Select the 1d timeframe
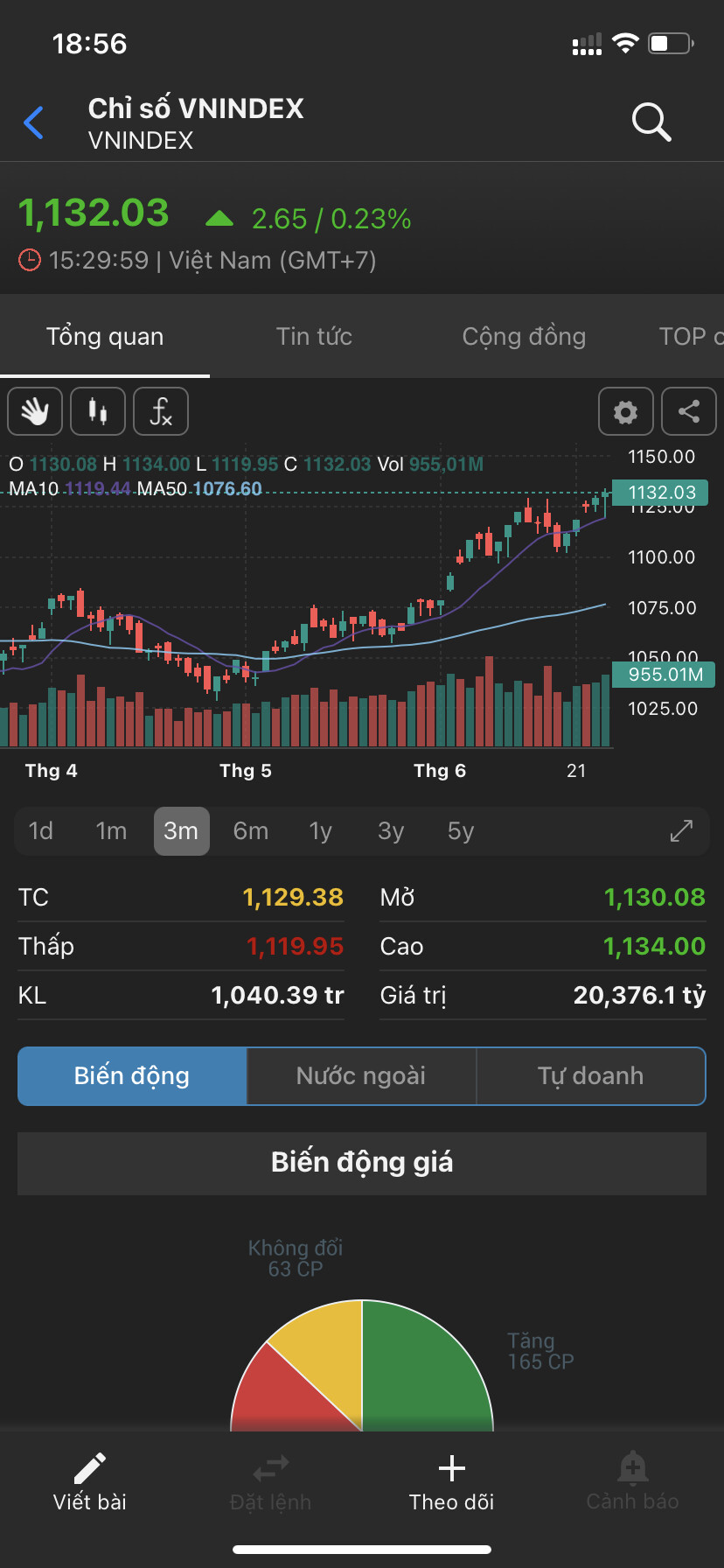The width and height of the screenshot is (724, 1568). tap(41, 831)
